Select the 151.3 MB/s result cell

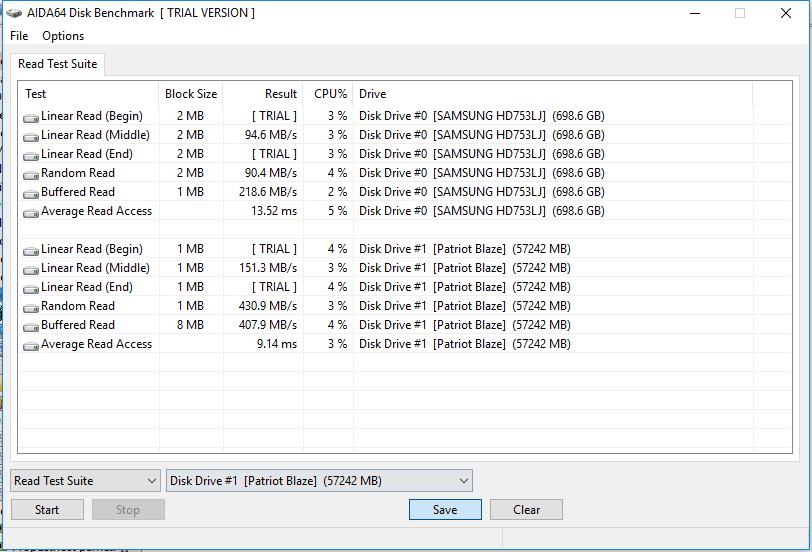tap(268, 268)
